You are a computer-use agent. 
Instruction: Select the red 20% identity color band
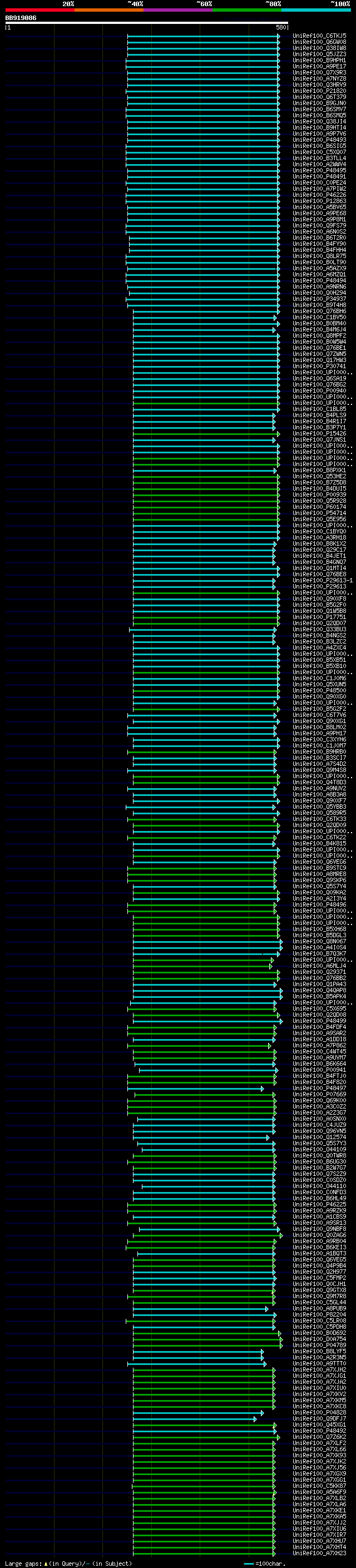(39, 10)
